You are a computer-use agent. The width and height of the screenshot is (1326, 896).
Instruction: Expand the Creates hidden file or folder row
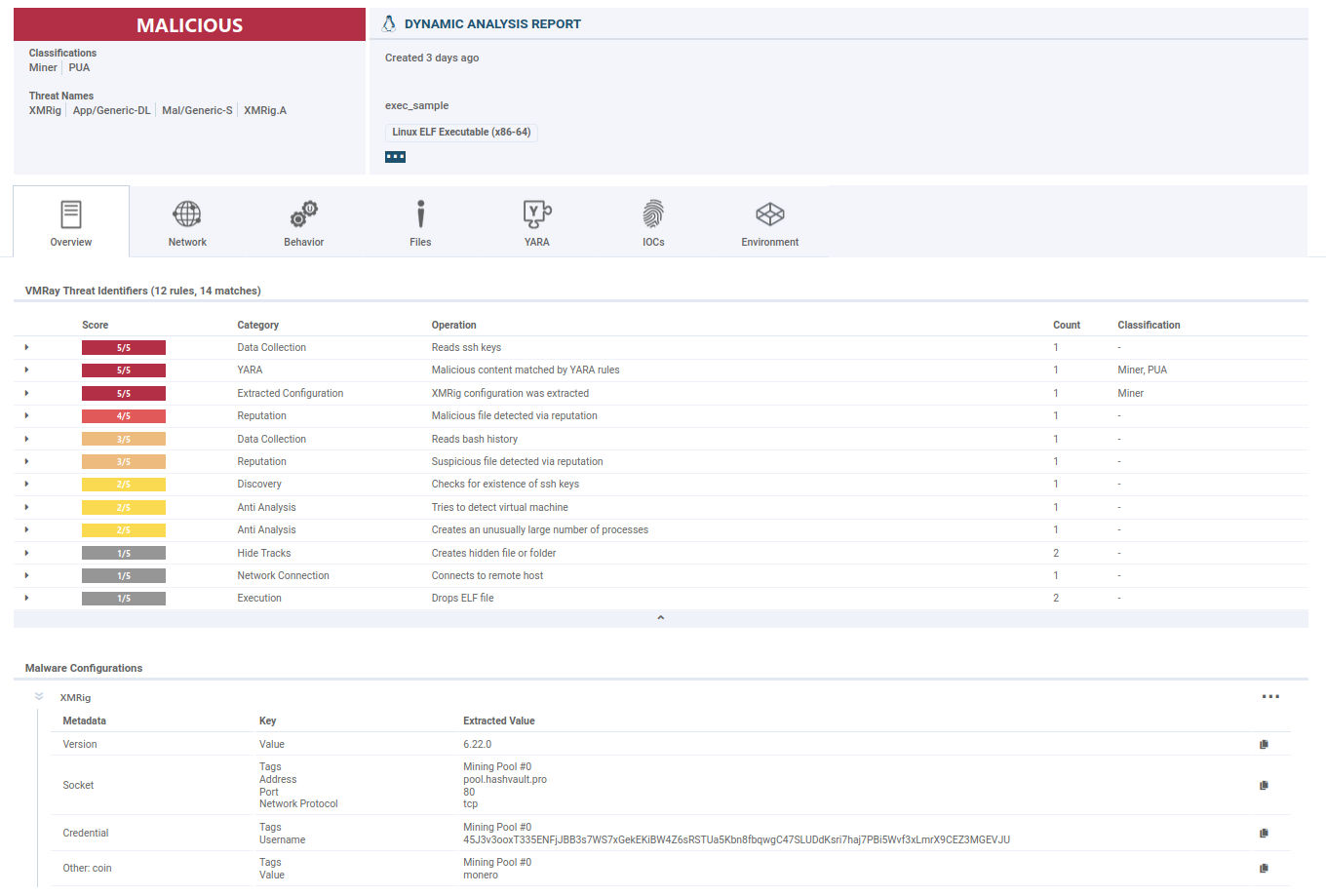(26, 553)
